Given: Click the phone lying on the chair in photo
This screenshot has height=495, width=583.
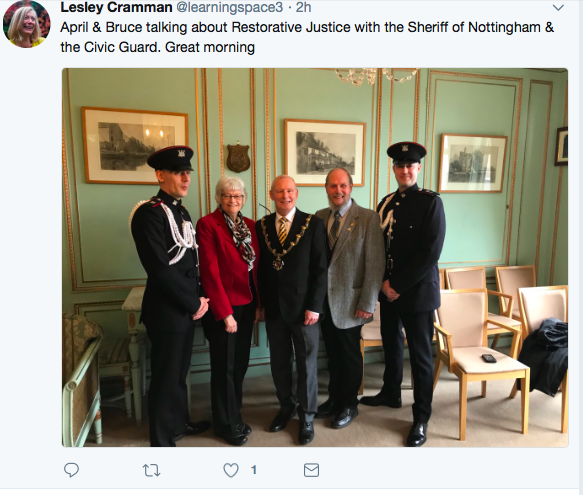Looking at the screenshot, I should pyautogui.click(x=489, y=359).
